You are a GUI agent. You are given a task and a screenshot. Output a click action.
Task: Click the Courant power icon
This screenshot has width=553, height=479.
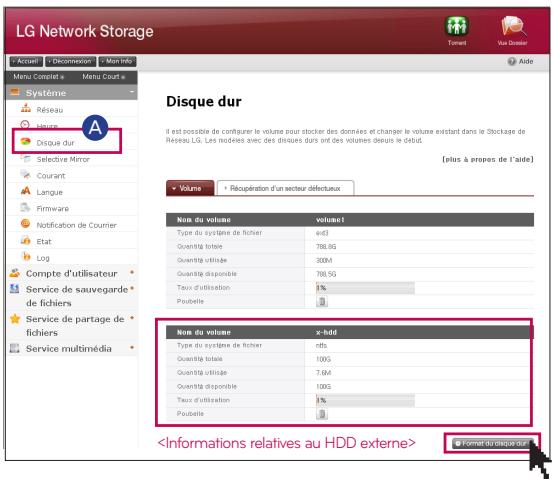26,174
